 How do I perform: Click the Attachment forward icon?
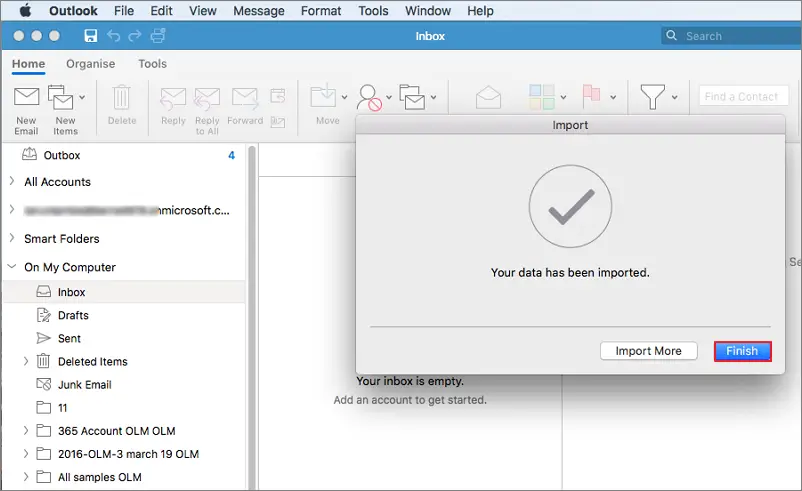278,122
